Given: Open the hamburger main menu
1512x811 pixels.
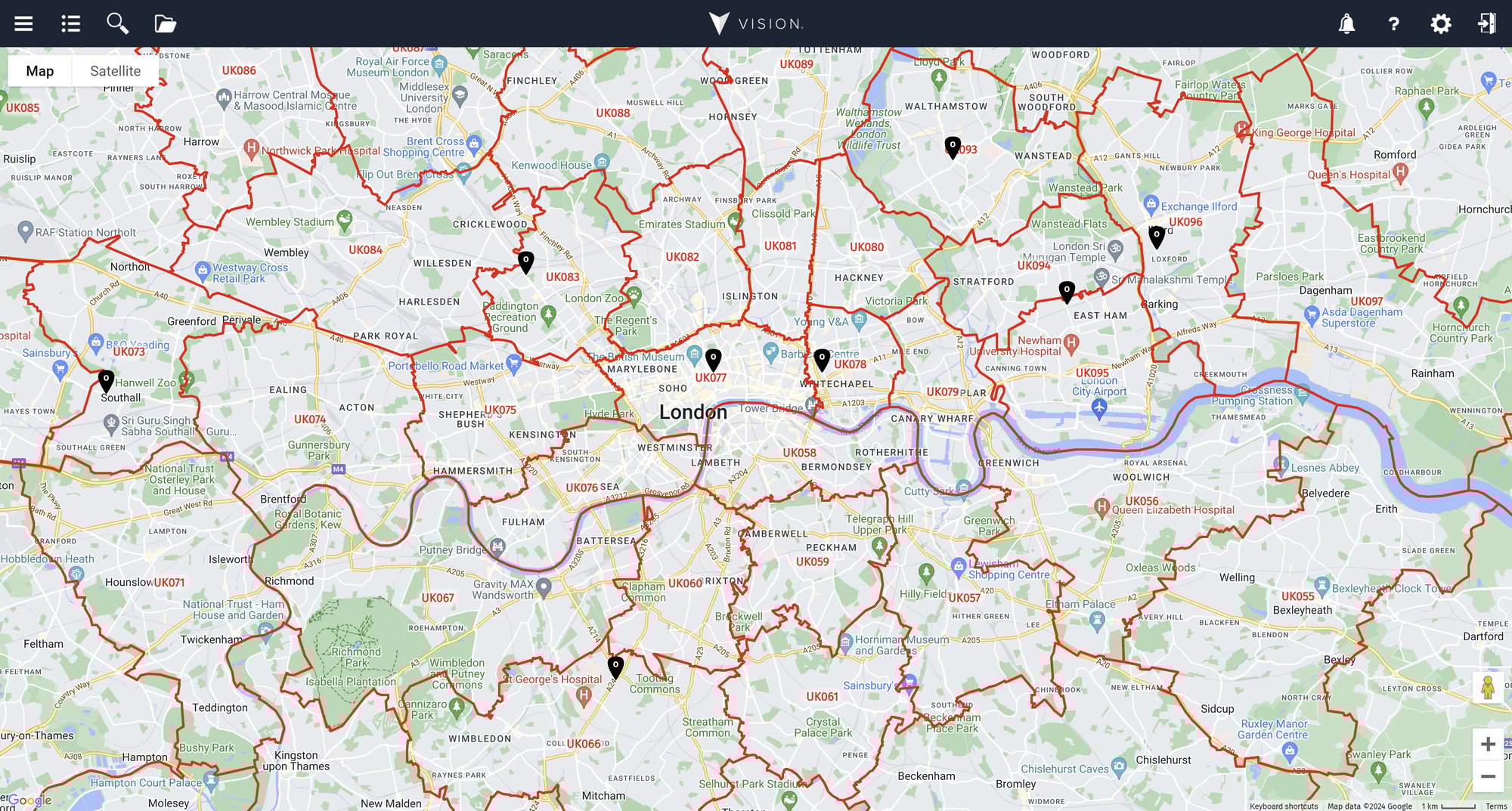Looking at the screenshot, I should coord(23,23).
